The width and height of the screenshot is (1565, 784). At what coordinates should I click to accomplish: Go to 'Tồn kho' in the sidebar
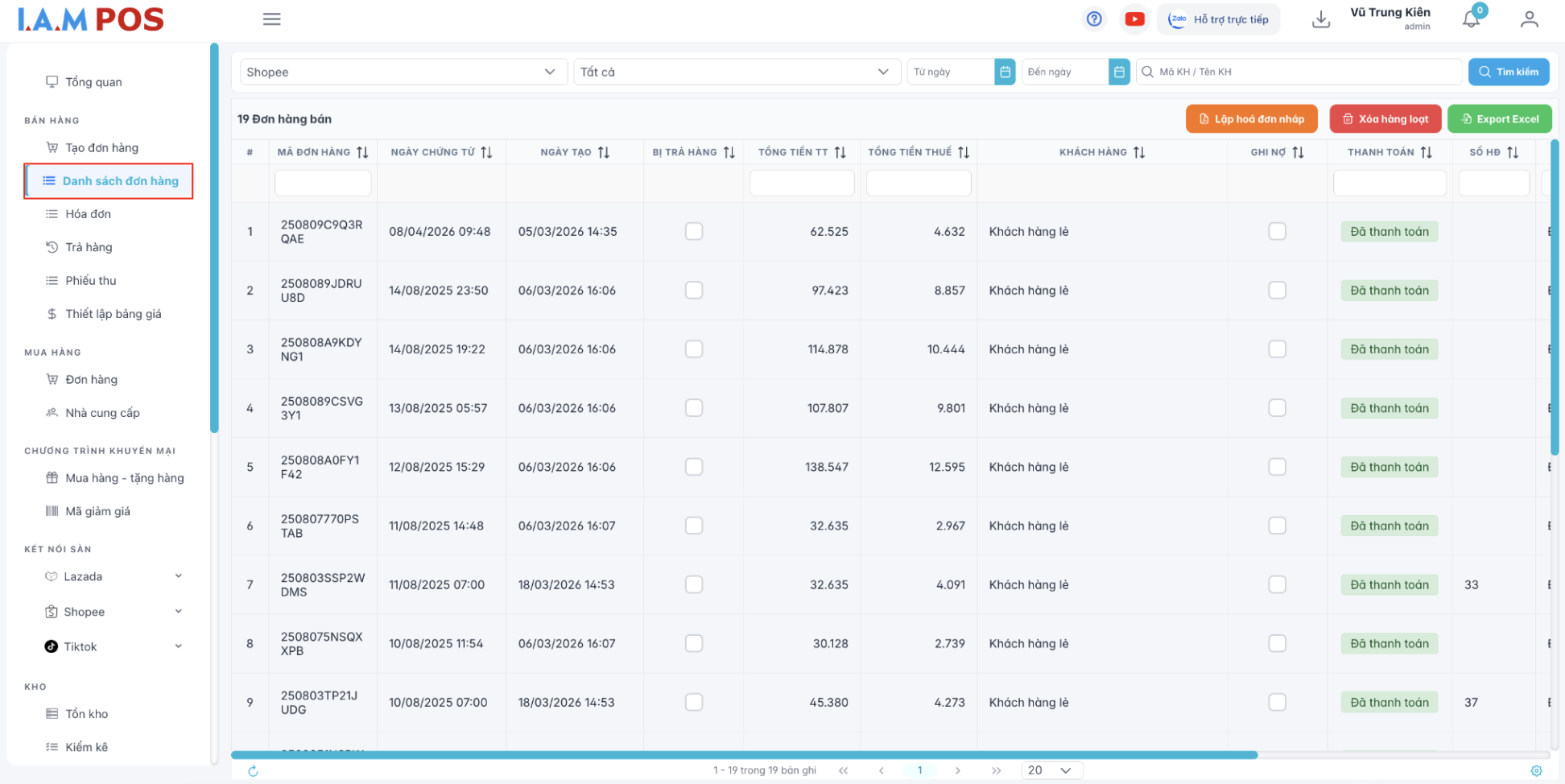[87, 714]
